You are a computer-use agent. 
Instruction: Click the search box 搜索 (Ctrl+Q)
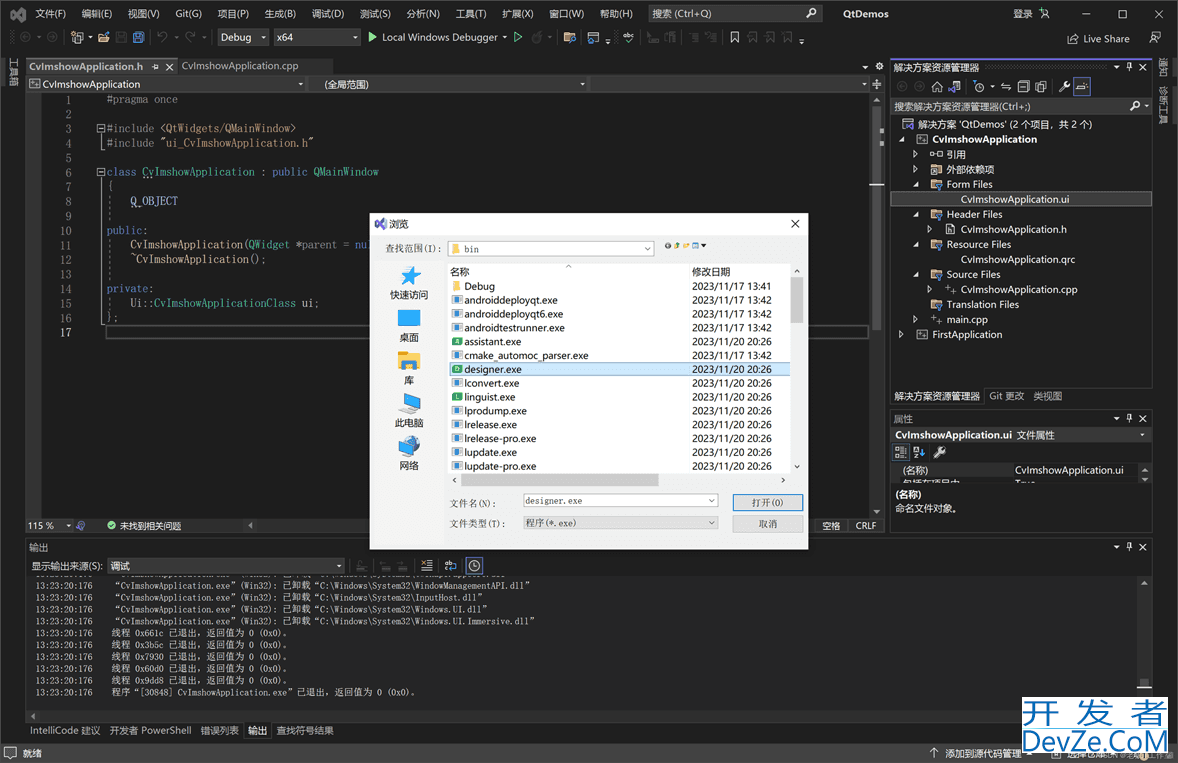click(735, 14)
